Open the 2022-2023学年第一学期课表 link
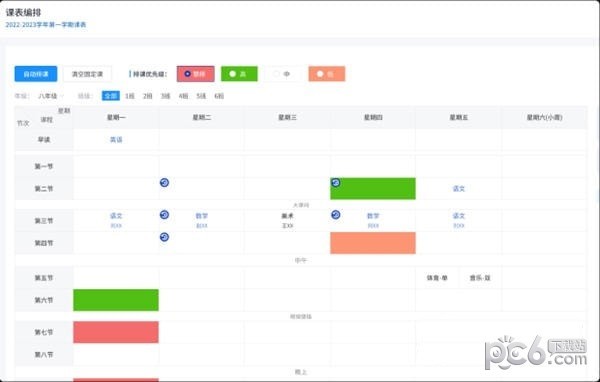Image resolution: width=600 pixels, height=382 pixels. 46,25
